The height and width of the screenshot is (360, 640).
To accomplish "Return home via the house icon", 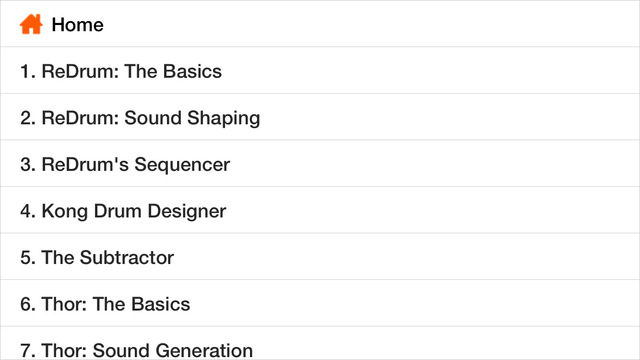I will click(x=31, y=24).
